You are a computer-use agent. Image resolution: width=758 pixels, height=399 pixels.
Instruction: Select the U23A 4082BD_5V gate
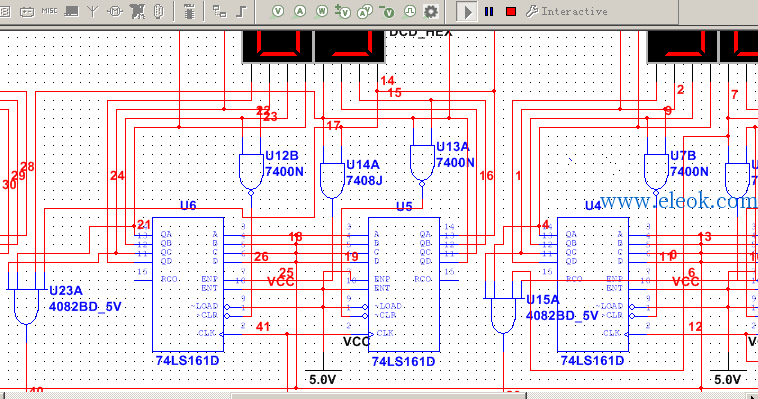26,306
